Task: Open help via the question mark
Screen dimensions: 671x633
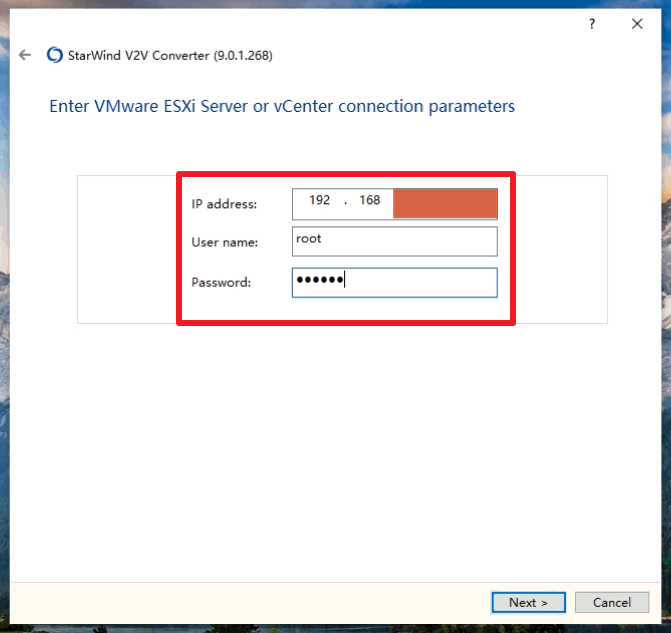Action: 592,24
